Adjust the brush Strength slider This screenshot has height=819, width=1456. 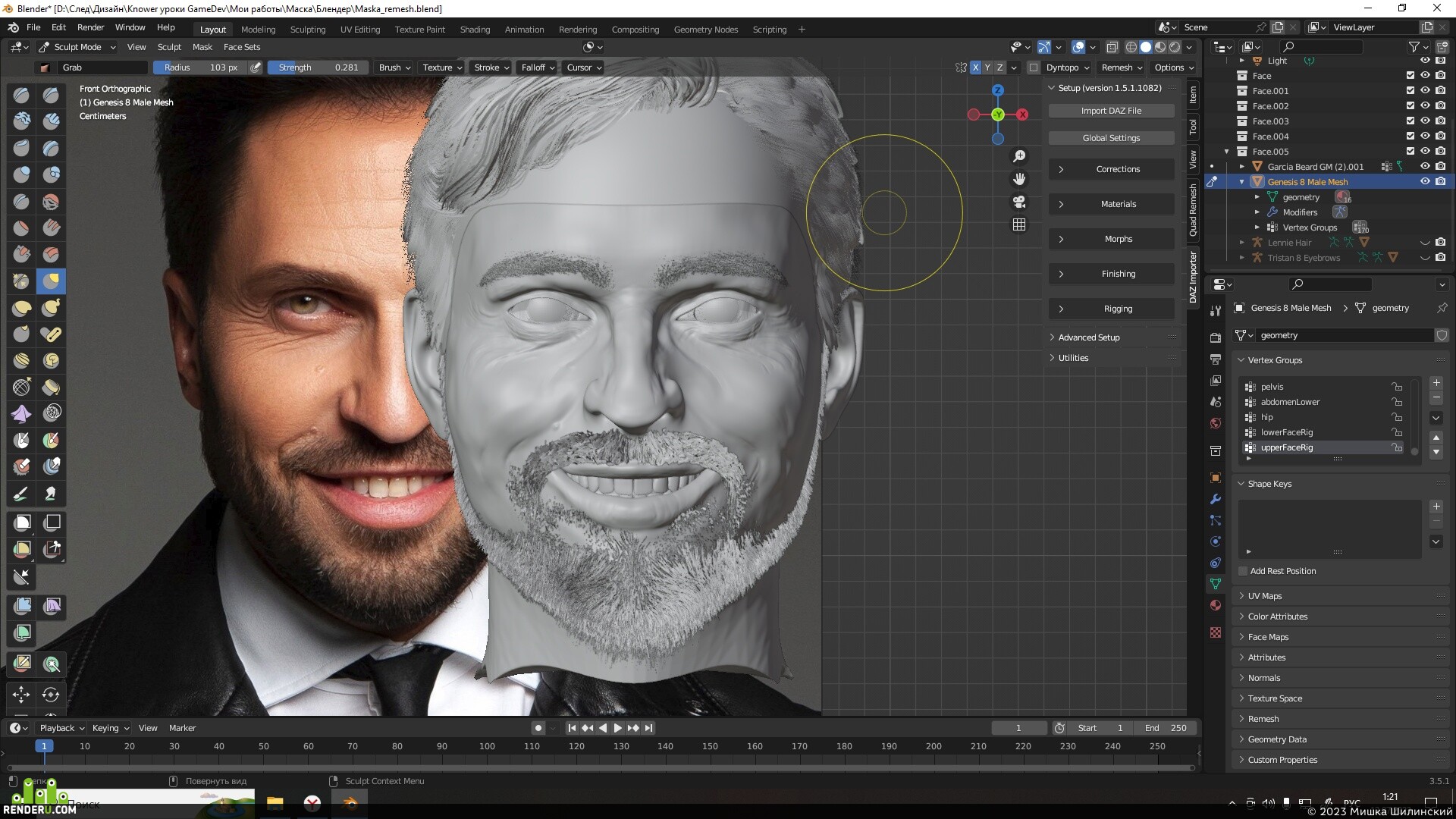pos(318,67)
